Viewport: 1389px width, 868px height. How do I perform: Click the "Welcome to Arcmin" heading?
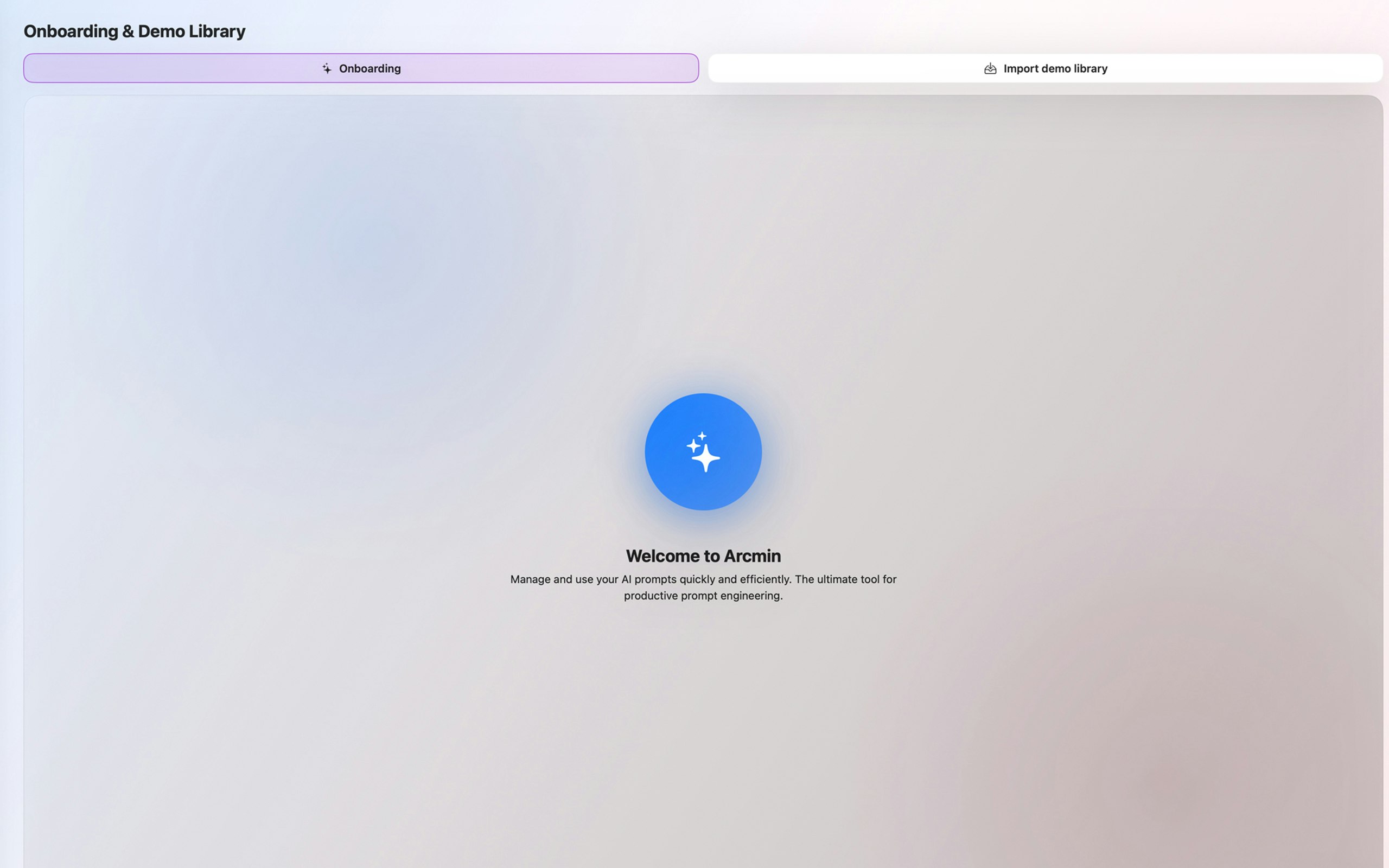click(703, 556)
